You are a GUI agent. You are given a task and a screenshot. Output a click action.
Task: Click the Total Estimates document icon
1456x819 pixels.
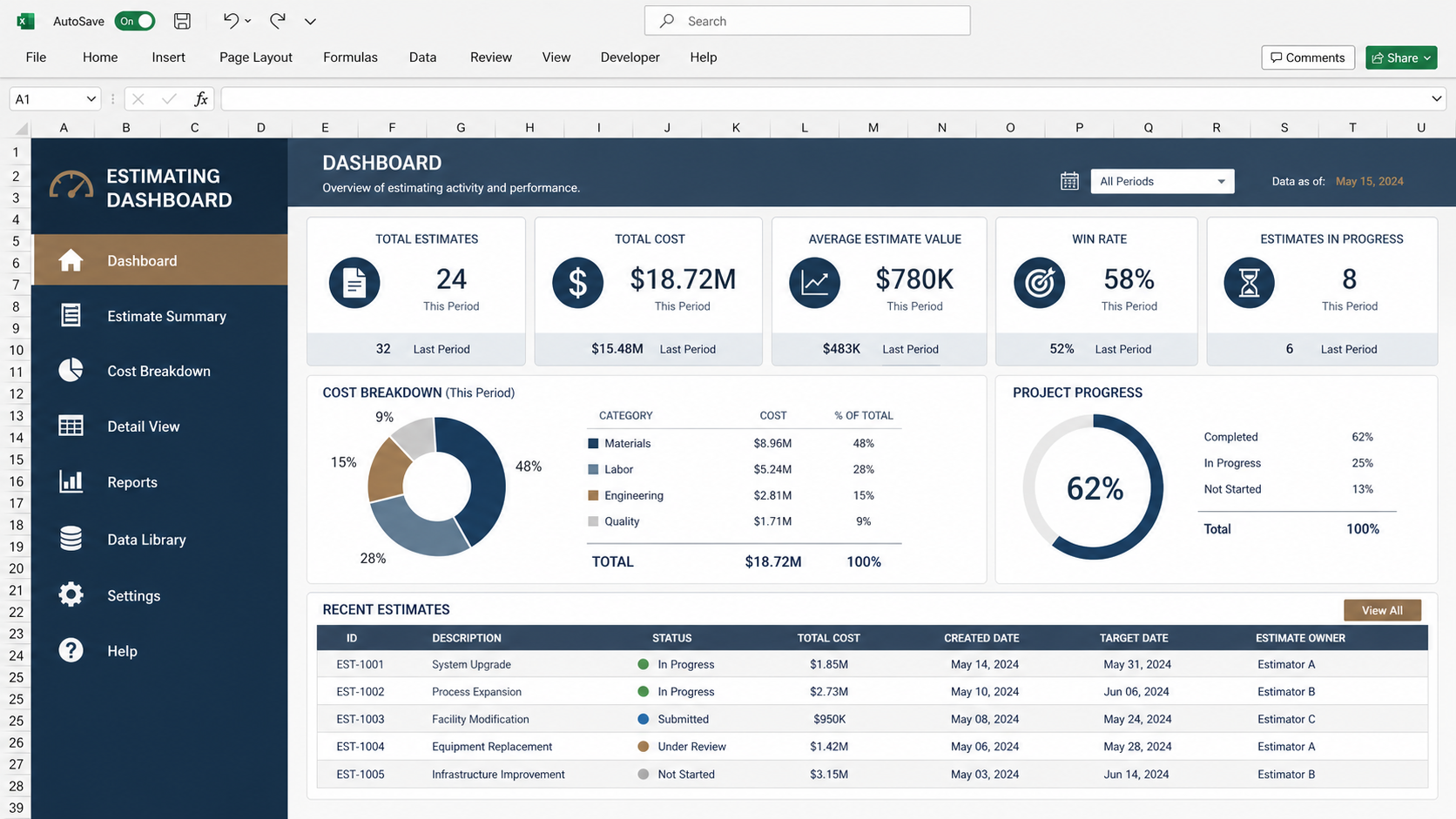click(354, 283)
